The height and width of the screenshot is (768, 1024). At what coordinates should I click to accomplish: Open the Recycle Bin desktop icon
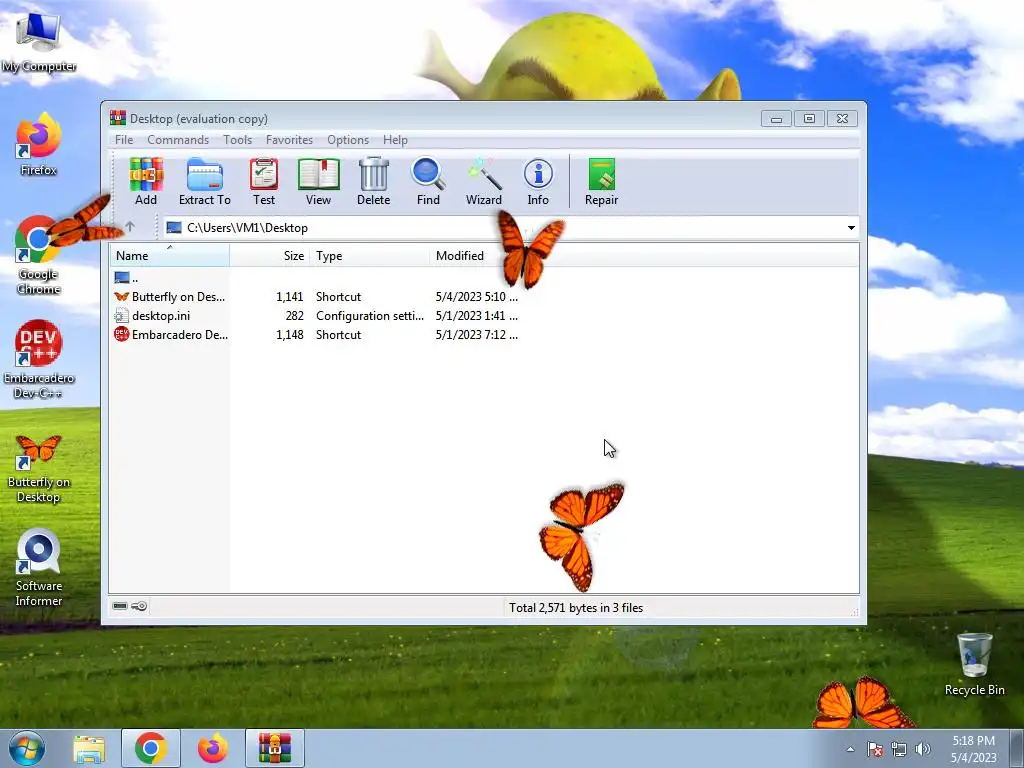pyautogui.click(x=974, y=665)
